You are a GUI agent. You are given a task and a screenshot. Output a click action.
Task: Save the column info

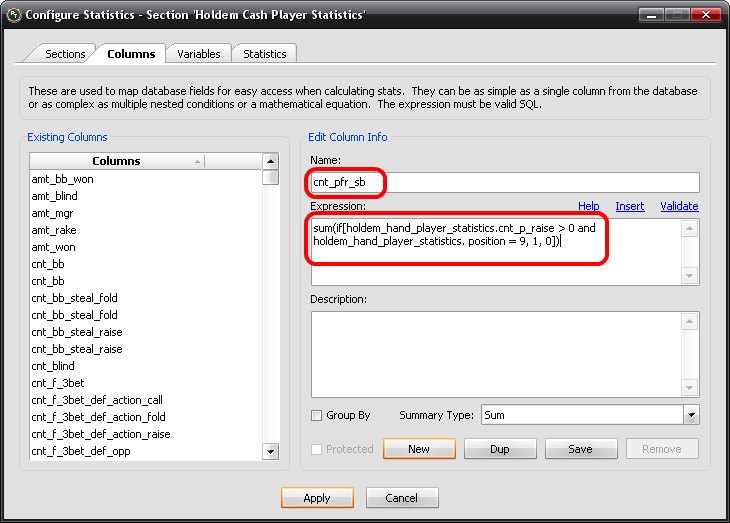coord(580,449)
